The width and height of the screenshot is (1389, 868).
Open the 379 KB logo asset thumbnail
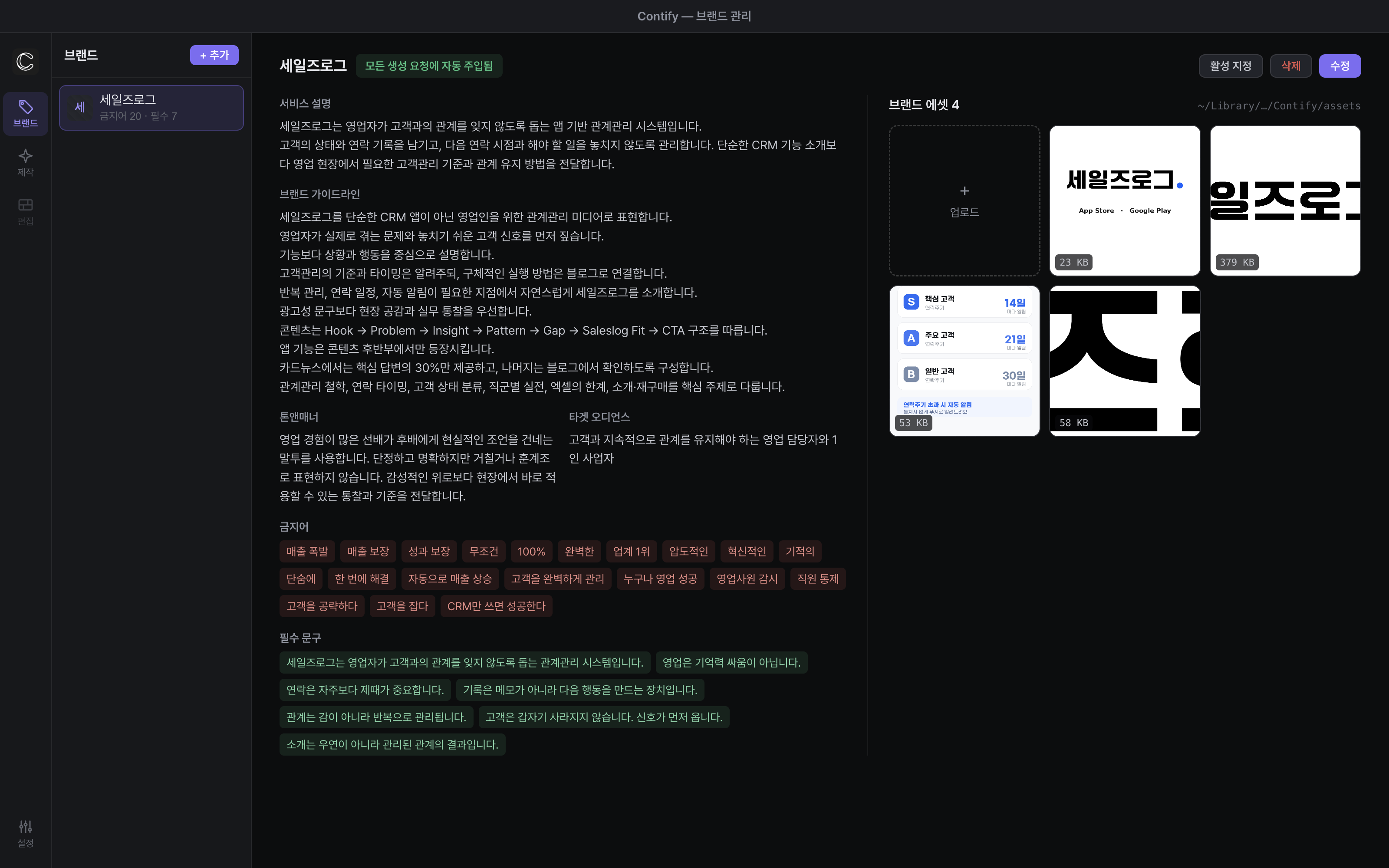click(x=1285, y=201)
